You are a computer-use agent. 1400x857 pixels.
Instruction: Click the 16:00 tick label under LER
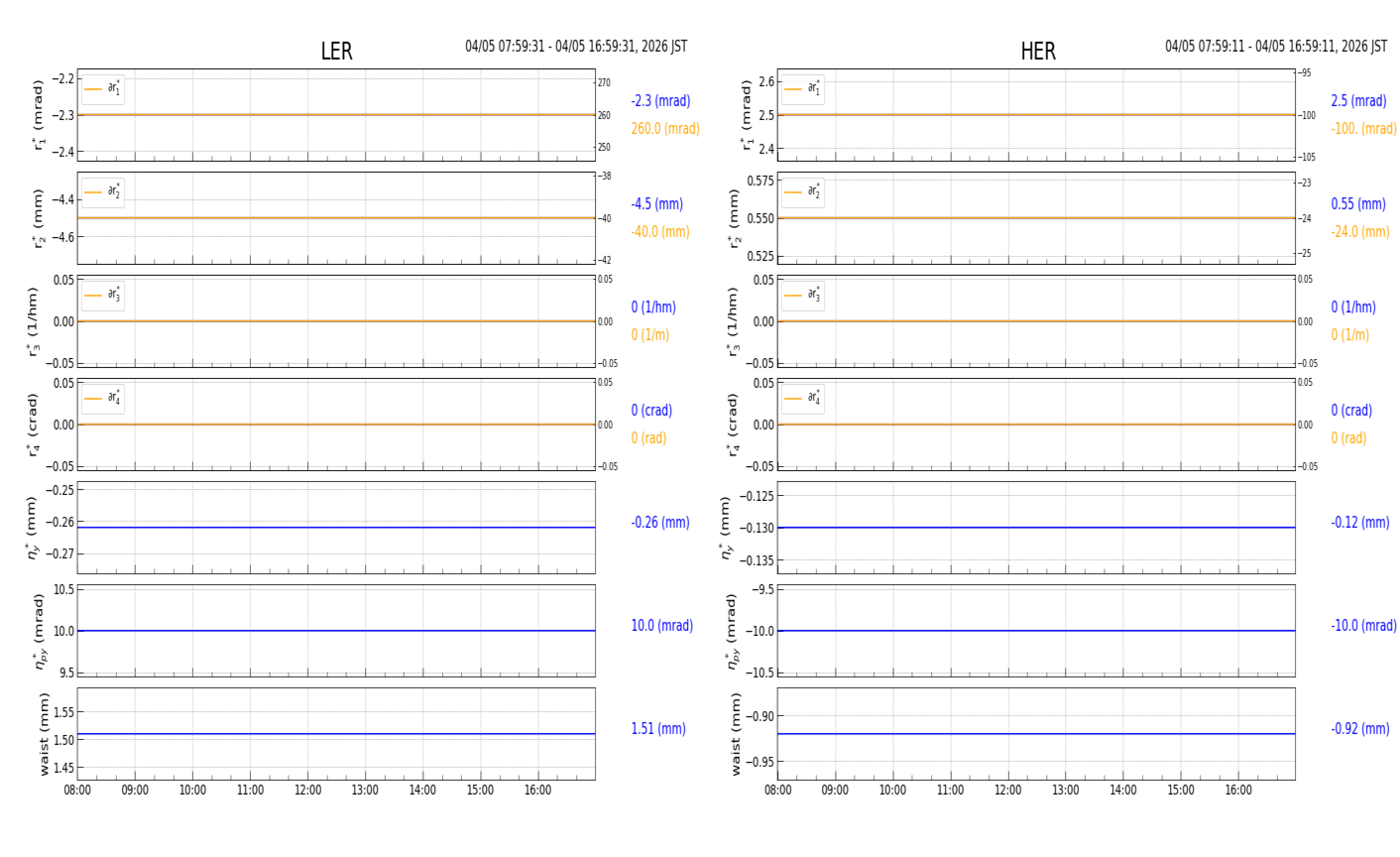click(537, 791)
